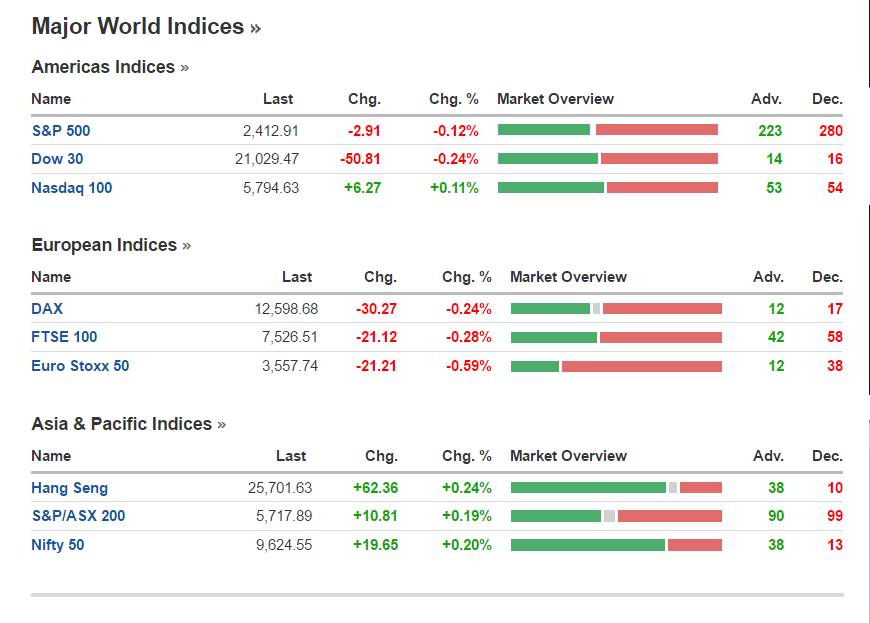Go to the FTSE 100 index
The image size is (870, 623).
coord(64,337)
